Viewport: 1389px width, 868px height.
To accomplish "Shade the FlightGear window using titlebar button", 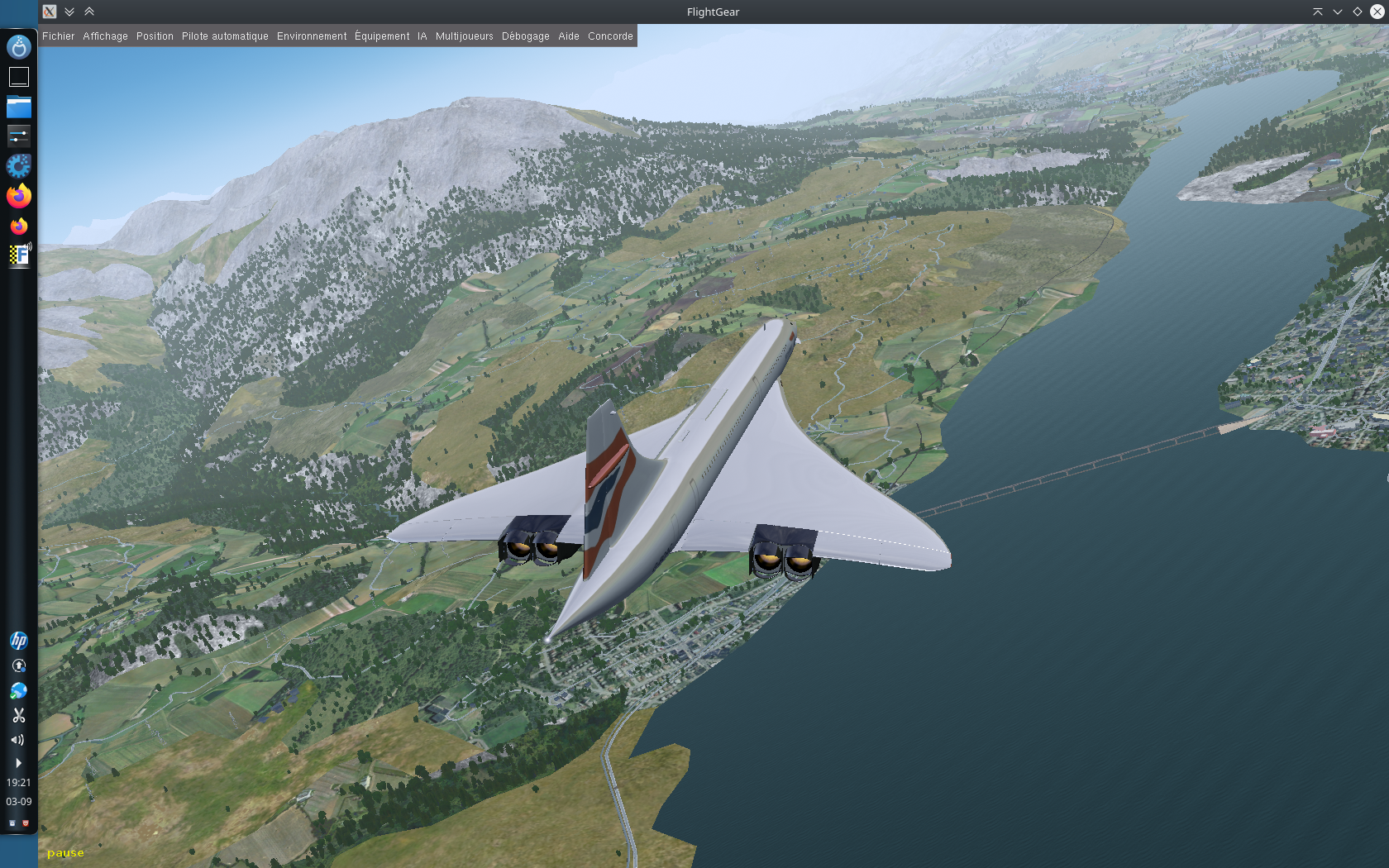I will coord(1318,12).
